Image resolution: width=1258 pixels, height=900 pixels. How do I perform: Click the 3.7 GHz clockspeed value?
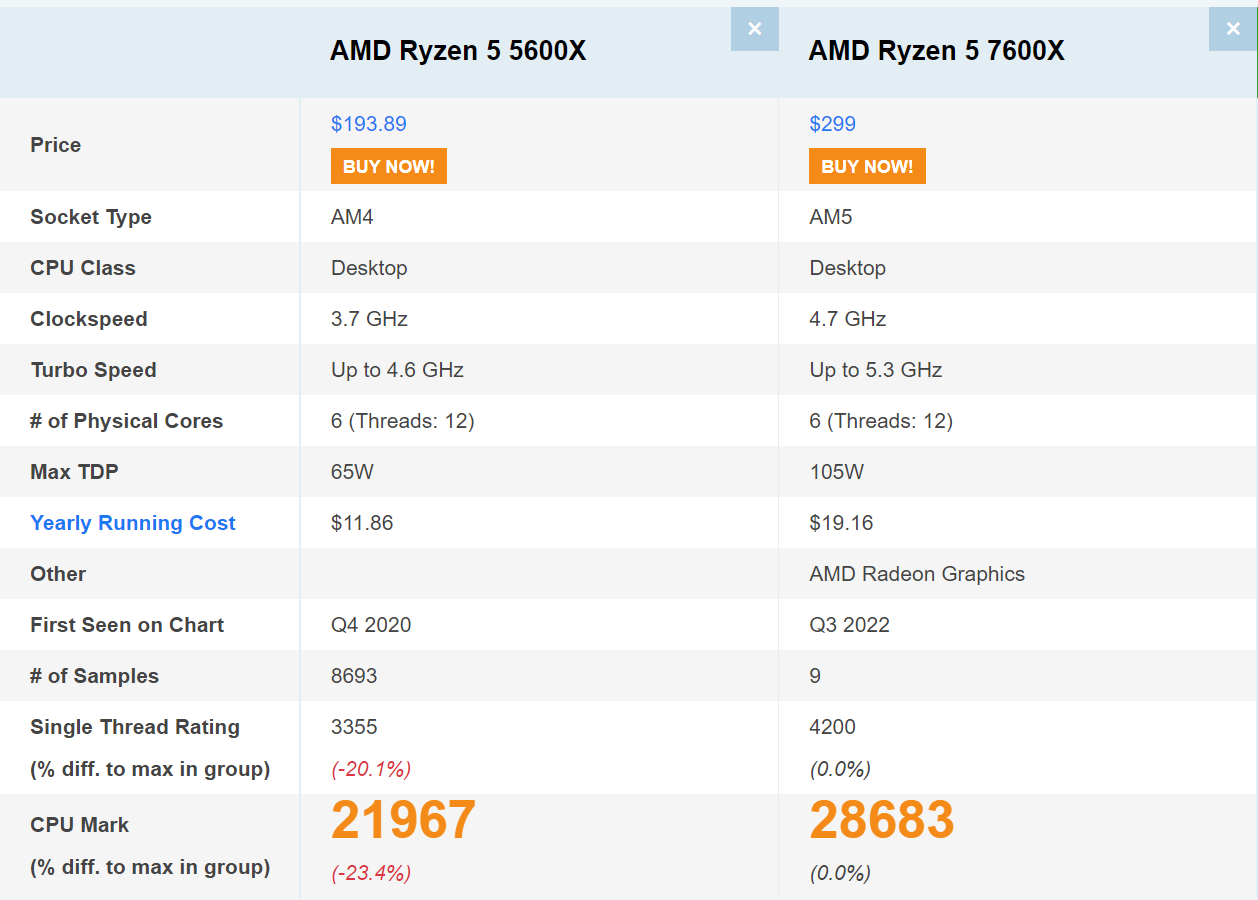click(x=369, y=319)
